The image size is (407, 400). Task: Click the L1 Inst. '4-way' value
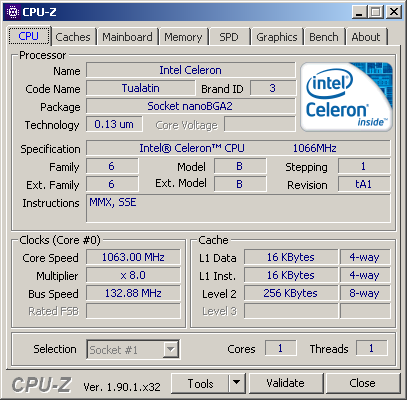point(365,275)
